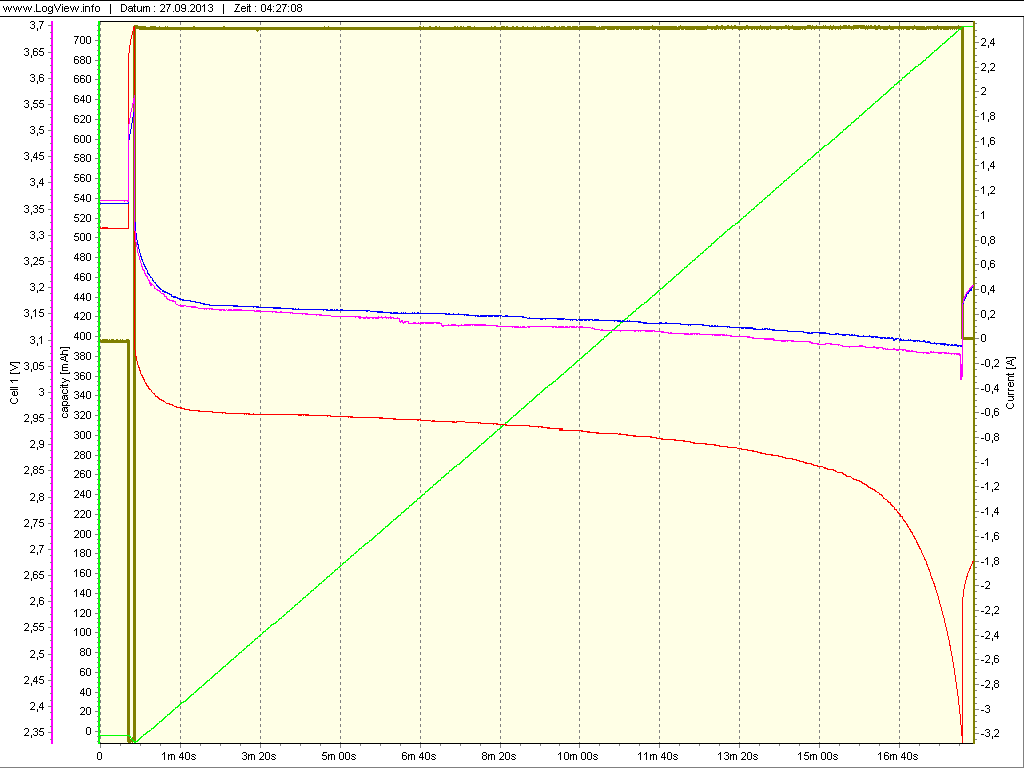The width and height of the screenshot is (1024, 768).
Task: Click the '500' capacity axis value
Action: coord(82,238)
